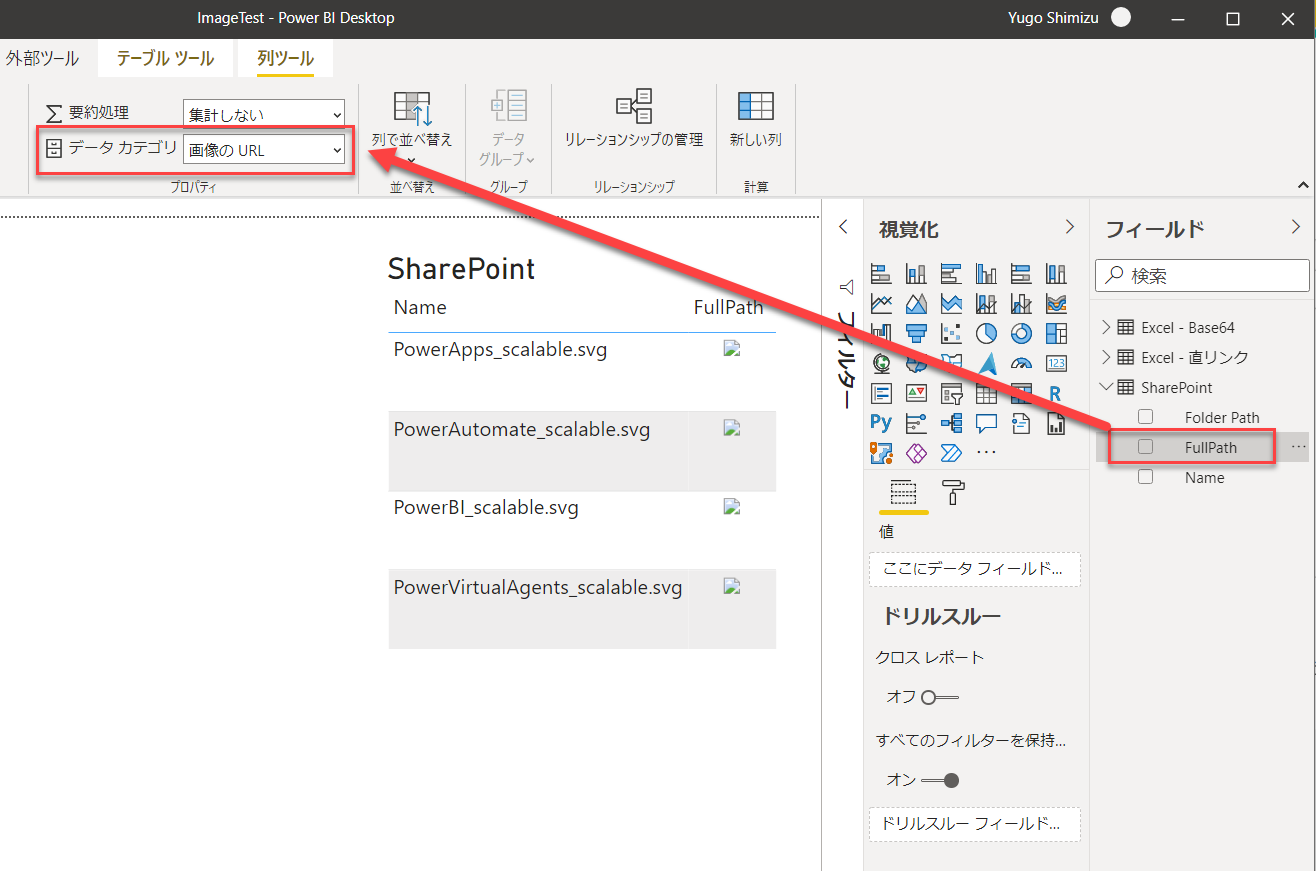Select the Power Automate visual
Screen dimensions: 1316x871
click(x=951, y=453)
